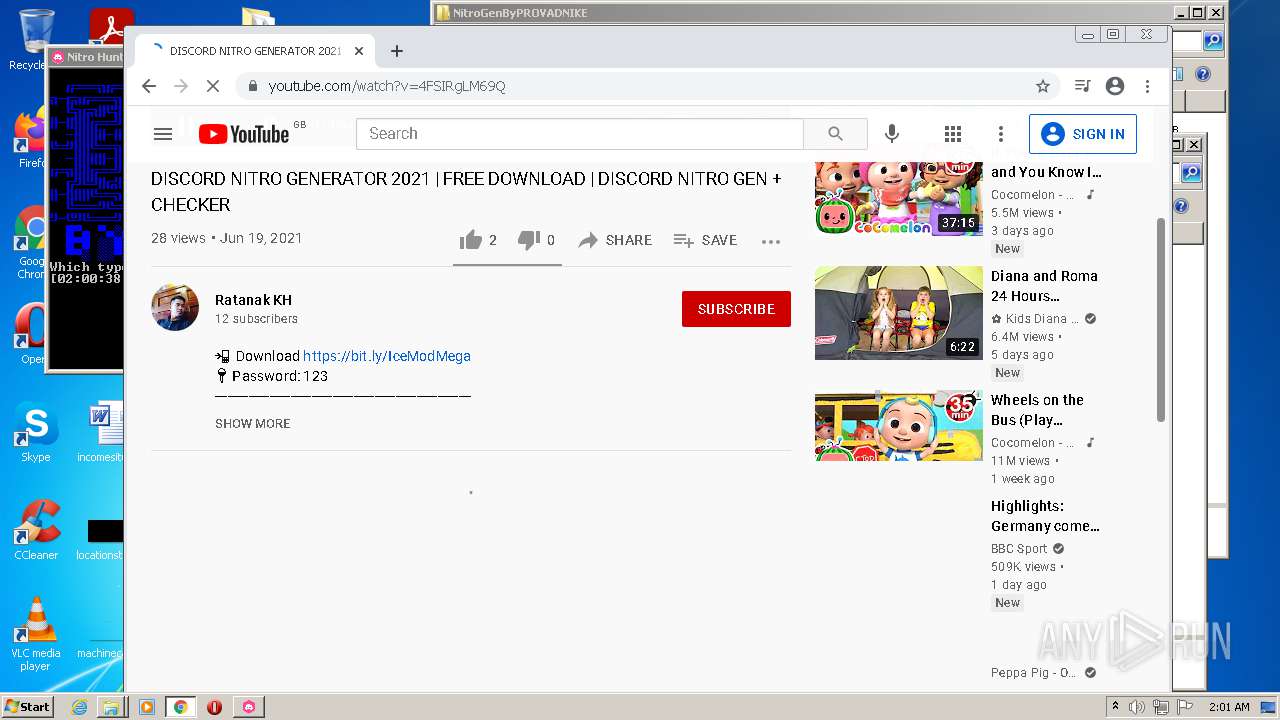Image resolution: width=1280 pixels, height=720 pixels.
Task: Stop the page loading in Chrome
Action: (x=213, y=86)
